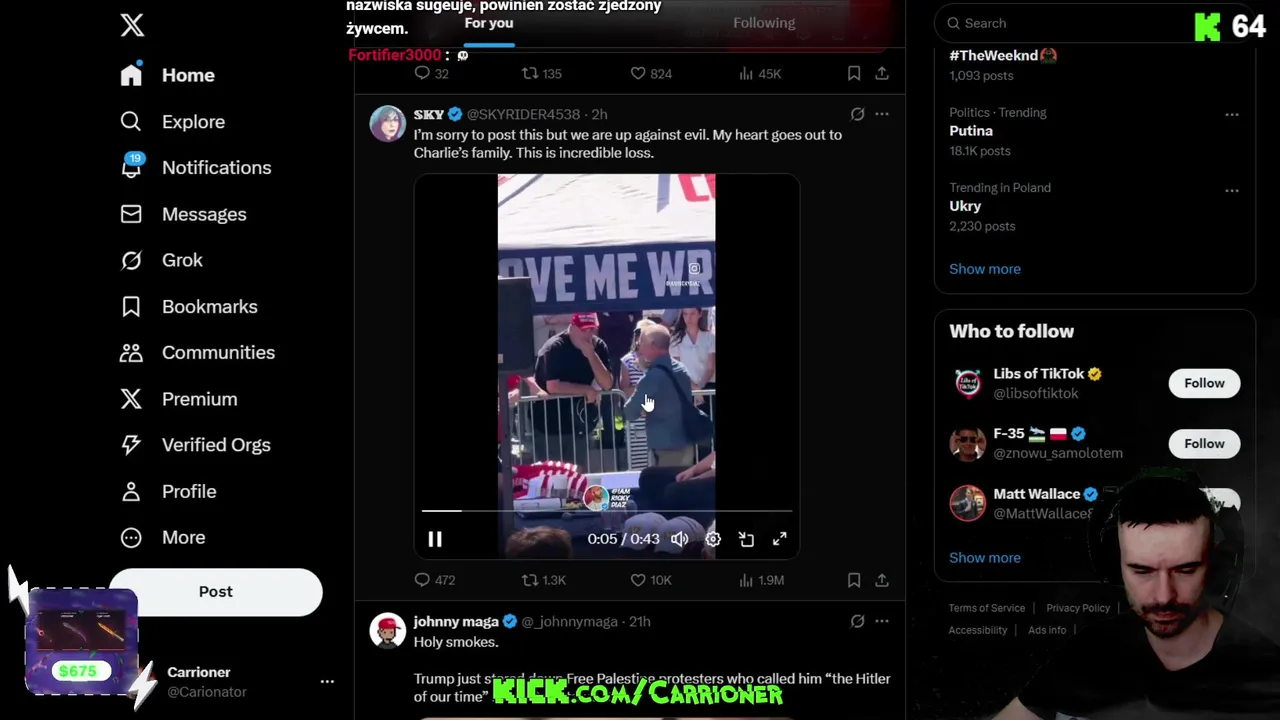Click Grok icon on johnny maga post

(857, 621)
